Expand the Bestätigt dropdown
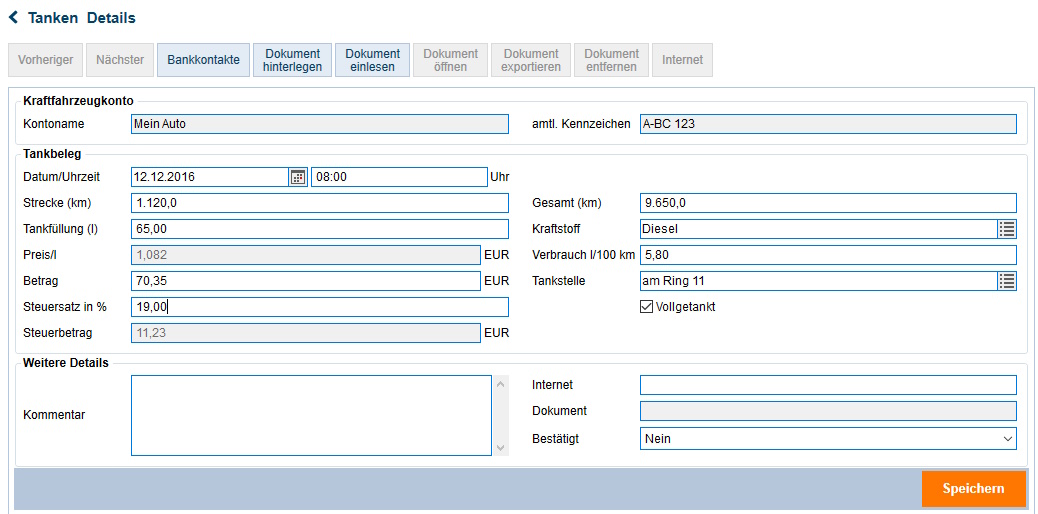 [1008, 438]
